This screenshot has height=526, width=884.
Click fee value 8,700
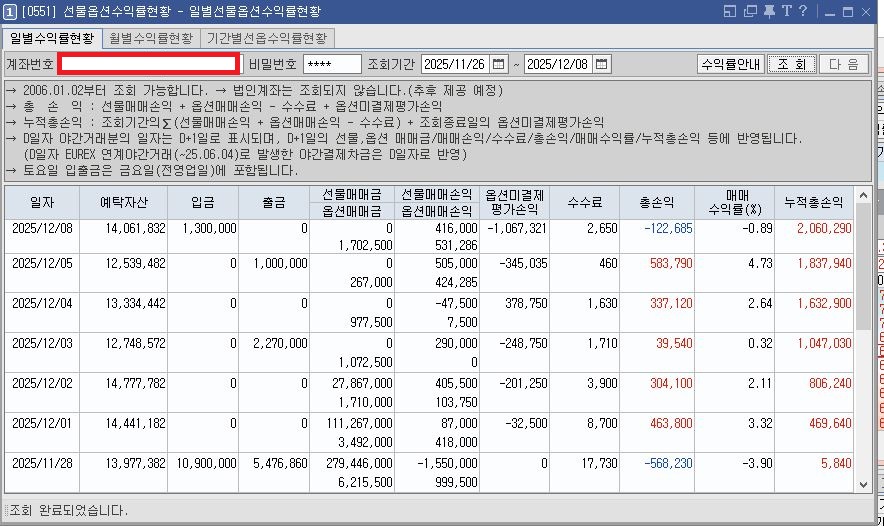click(x=602, y=423)
